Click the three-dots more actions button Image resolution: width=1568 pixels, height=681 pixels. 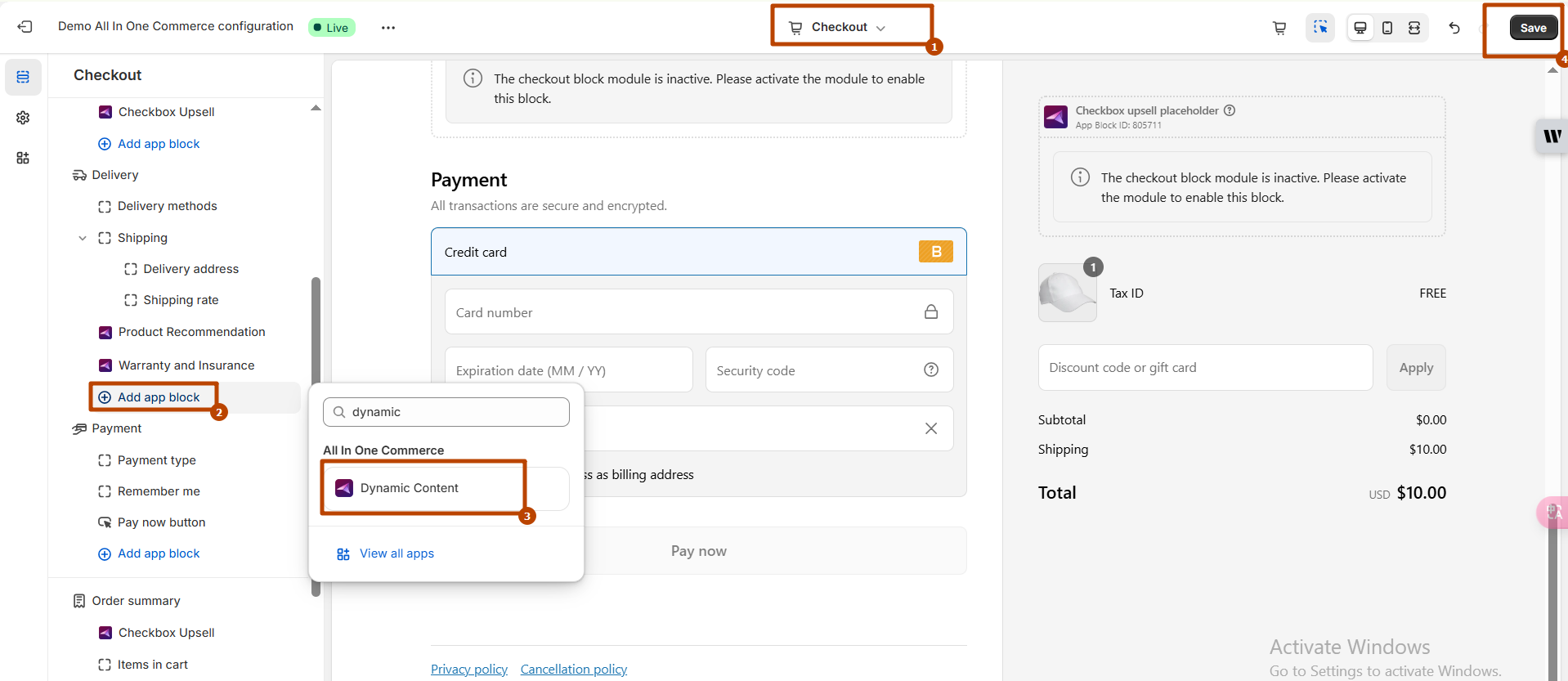coord(388,28)
